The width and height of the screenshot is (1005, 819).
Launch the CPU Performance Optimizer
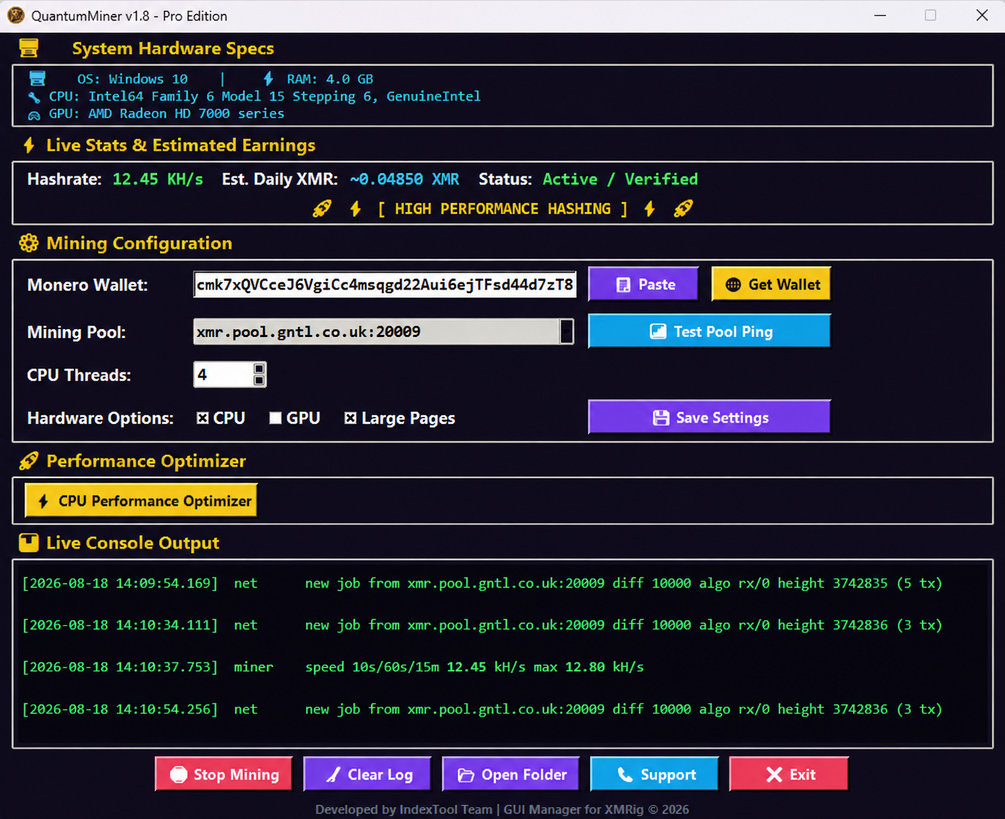141,500
